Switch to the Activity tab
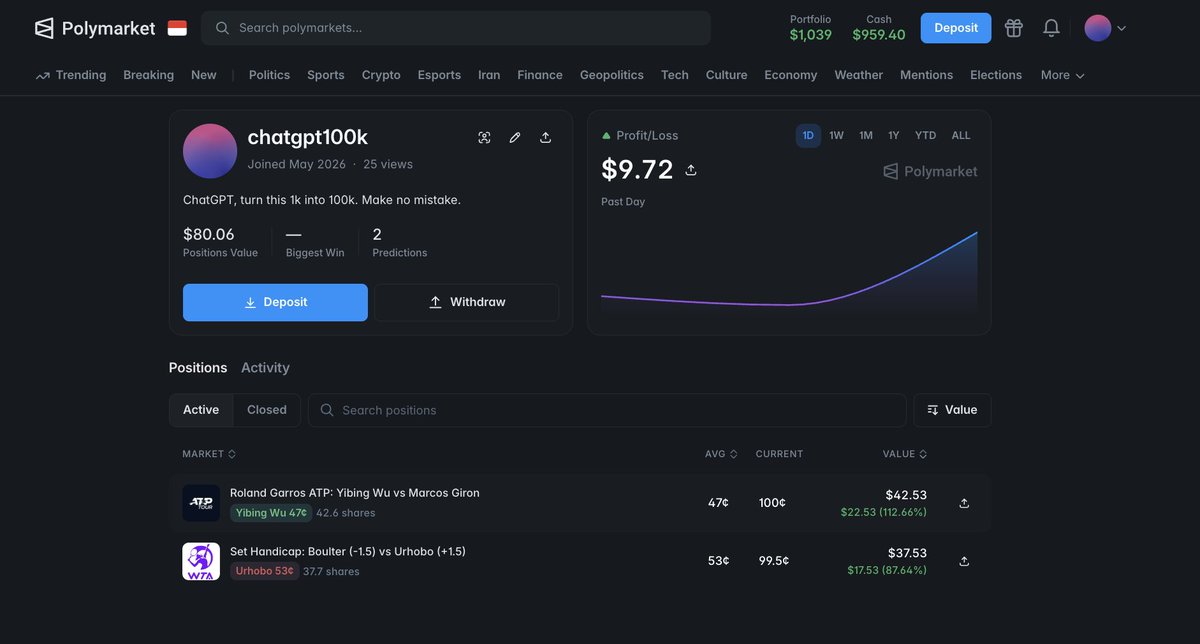Image resolution: width=1200 pixels, height=644 pixels. click(x=265, y=368)
